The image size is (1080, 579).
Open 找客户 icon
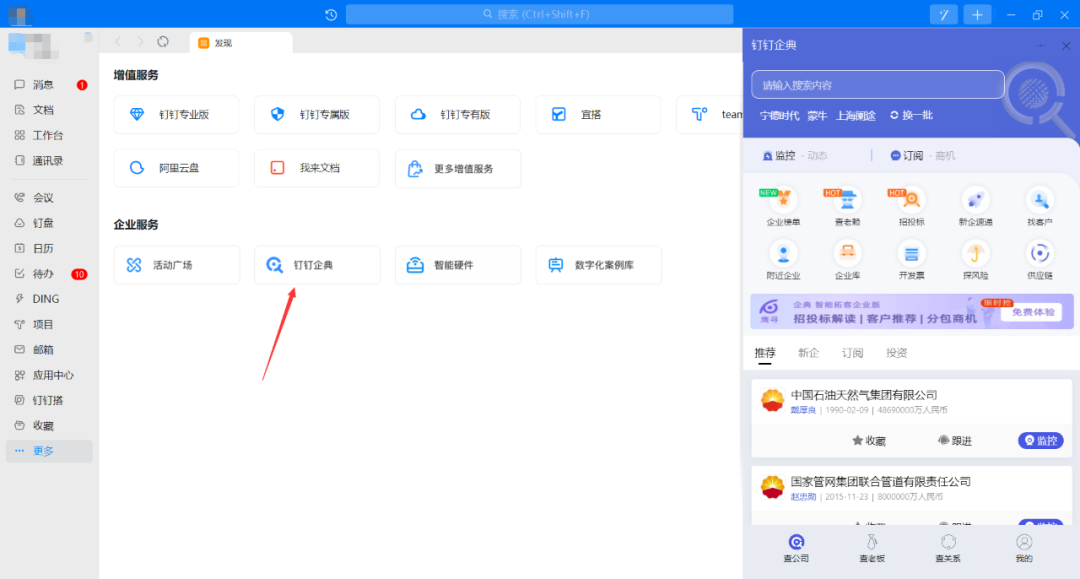(x=1039, y=207)
